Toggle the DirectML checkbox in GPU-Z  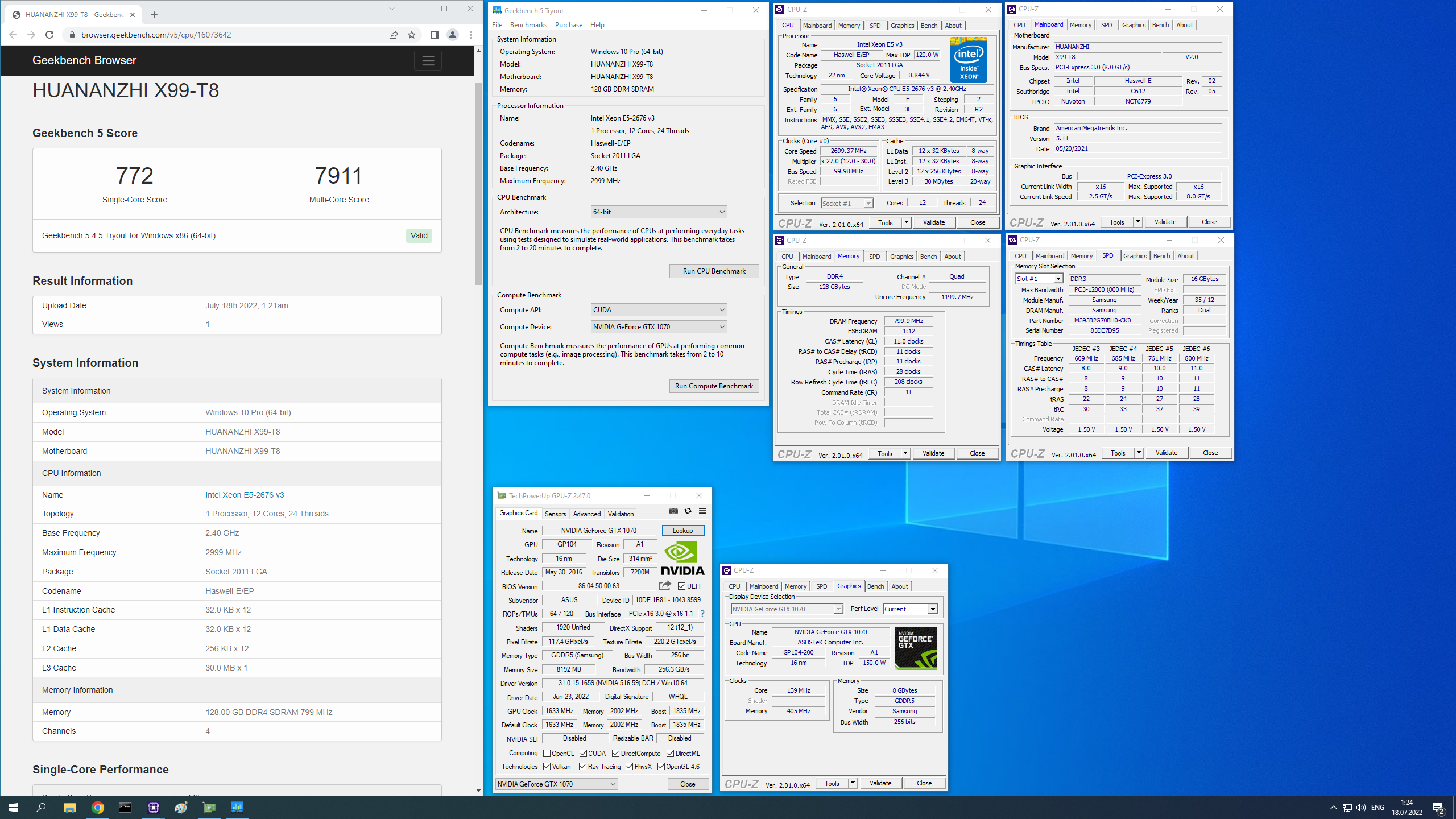pos(670,753)
